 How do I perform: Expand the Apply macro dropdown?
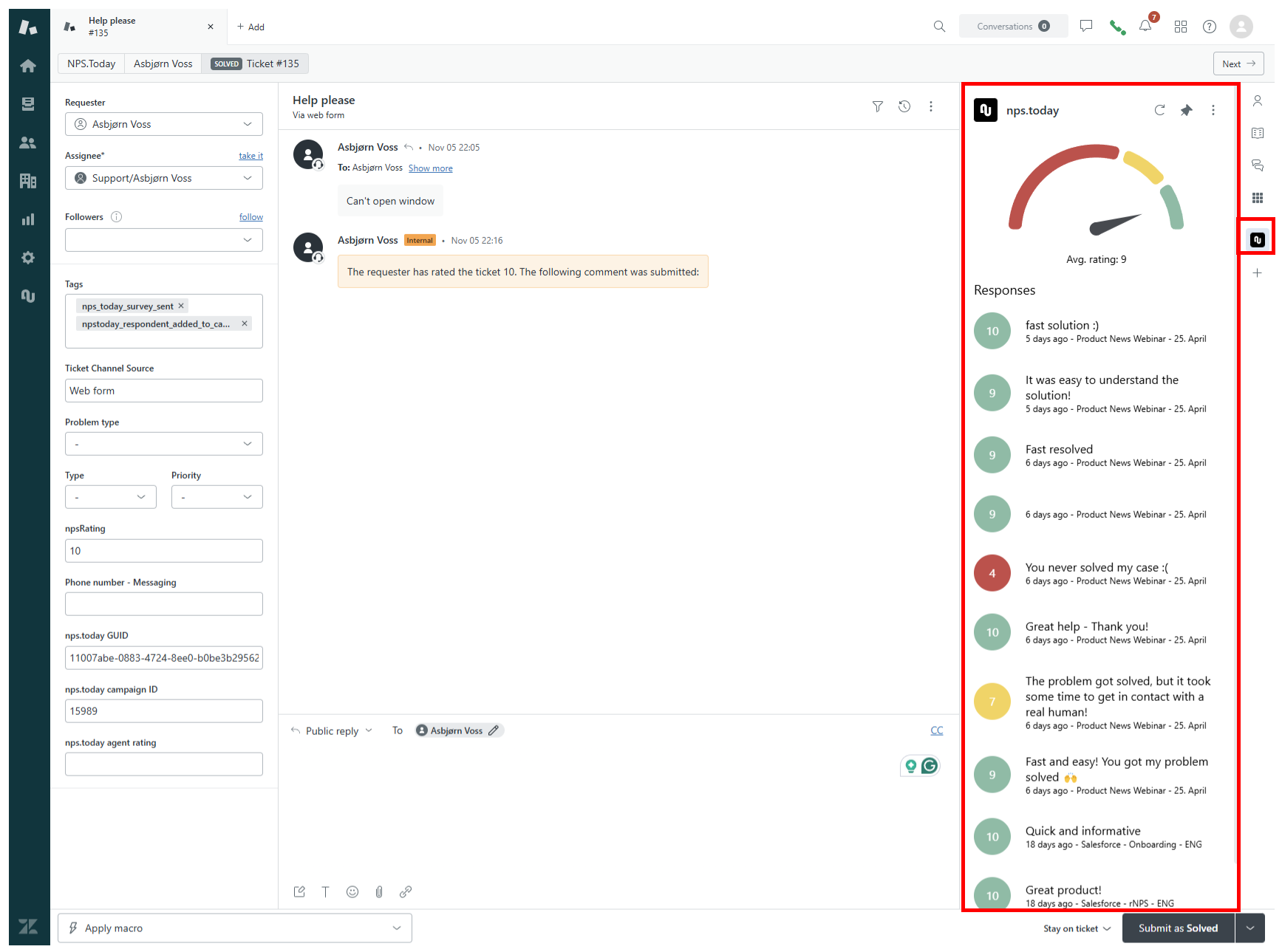point(398,928)
